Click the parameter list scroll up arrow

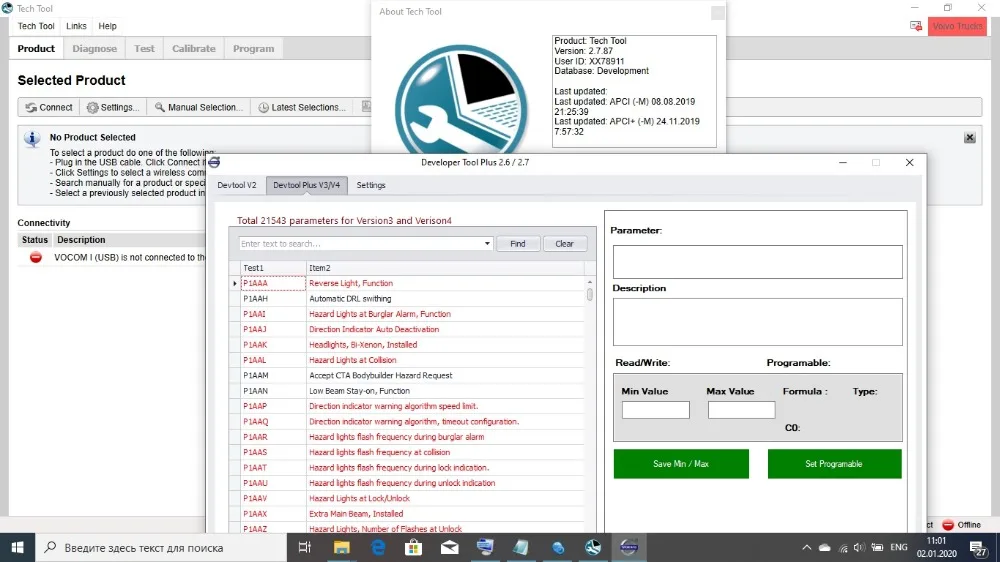tap(590, 282)
